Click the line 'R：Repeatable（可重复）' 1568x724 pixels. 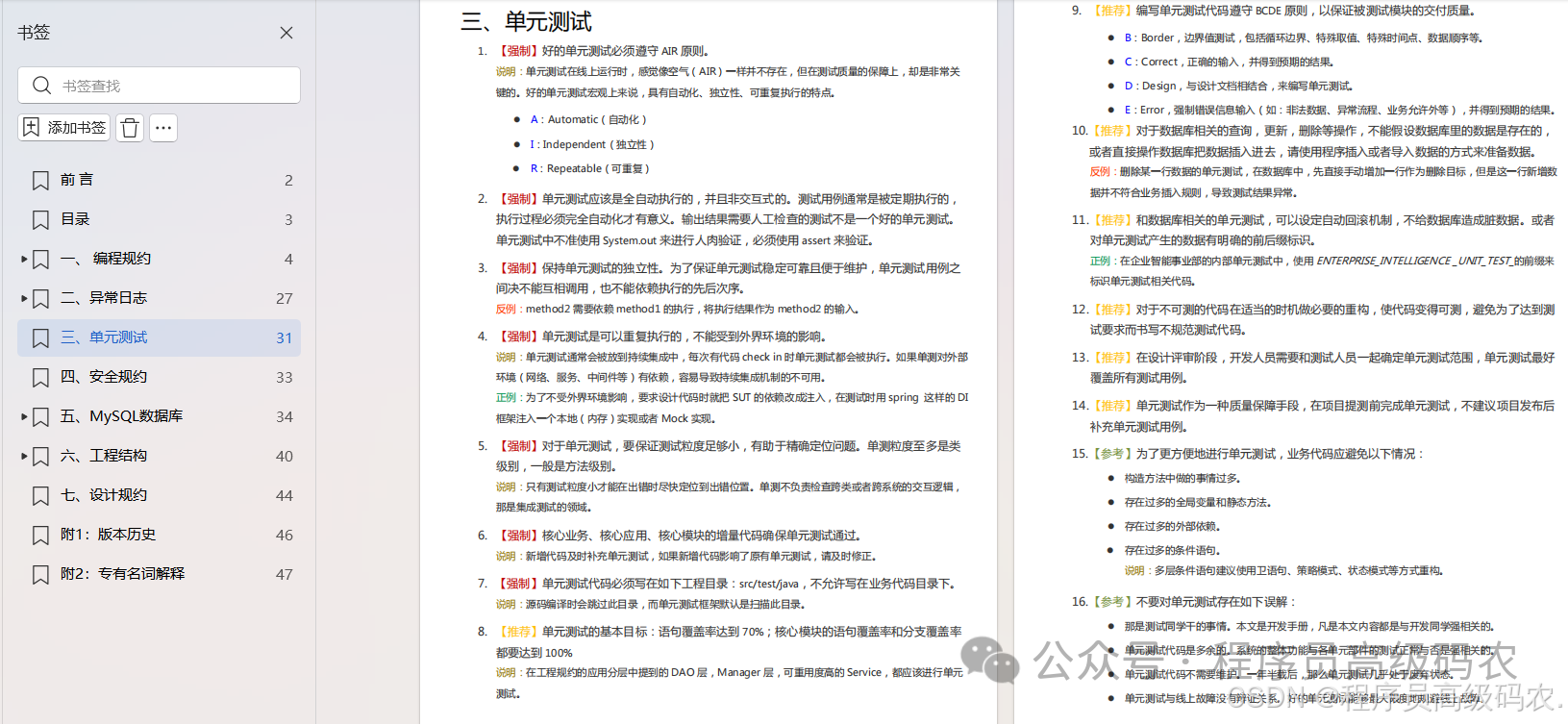pyautogui.click(x=590, y=168)
